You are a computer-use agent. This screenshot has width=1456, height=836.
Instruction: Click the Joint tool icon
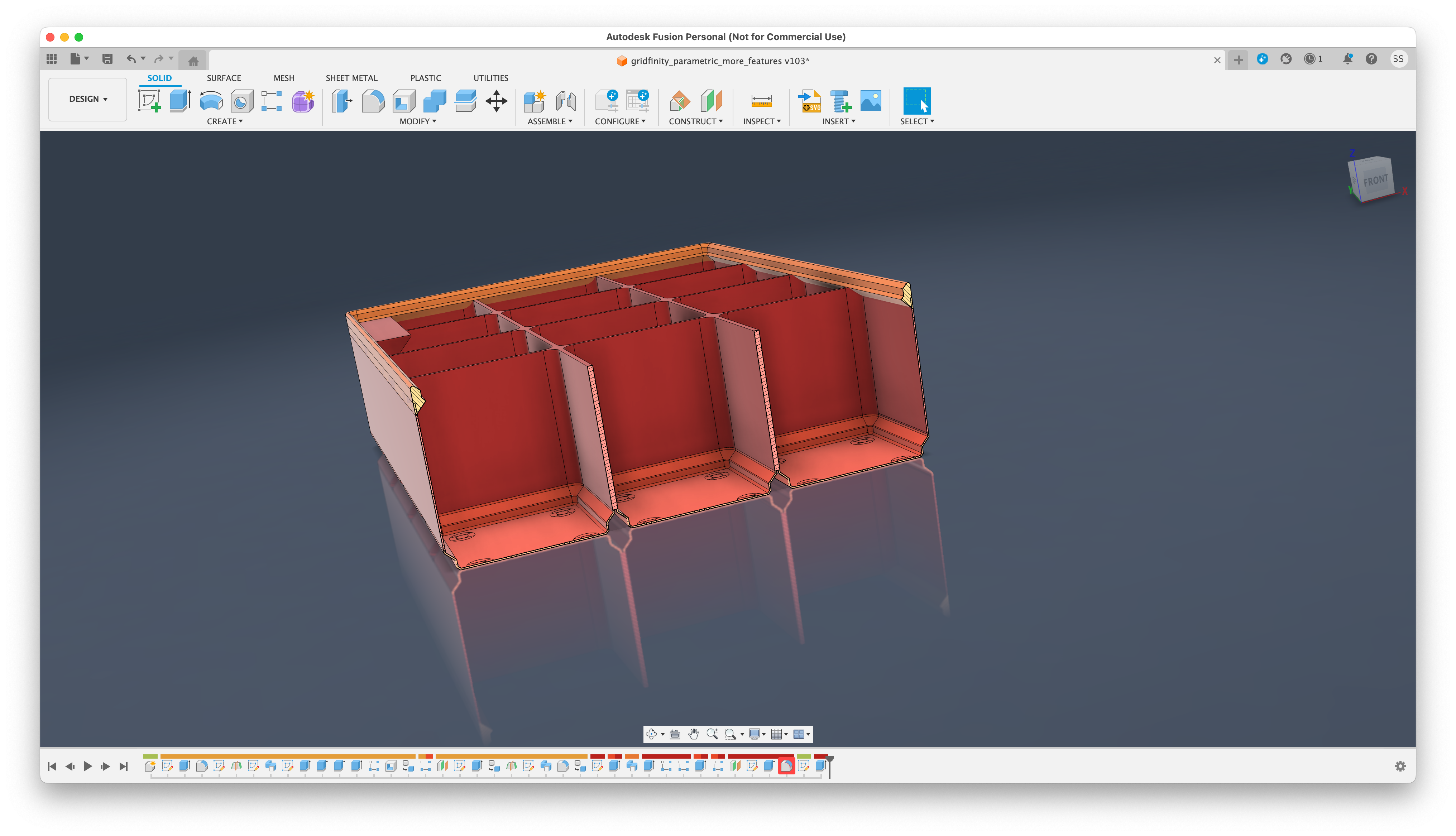(565, 101)
